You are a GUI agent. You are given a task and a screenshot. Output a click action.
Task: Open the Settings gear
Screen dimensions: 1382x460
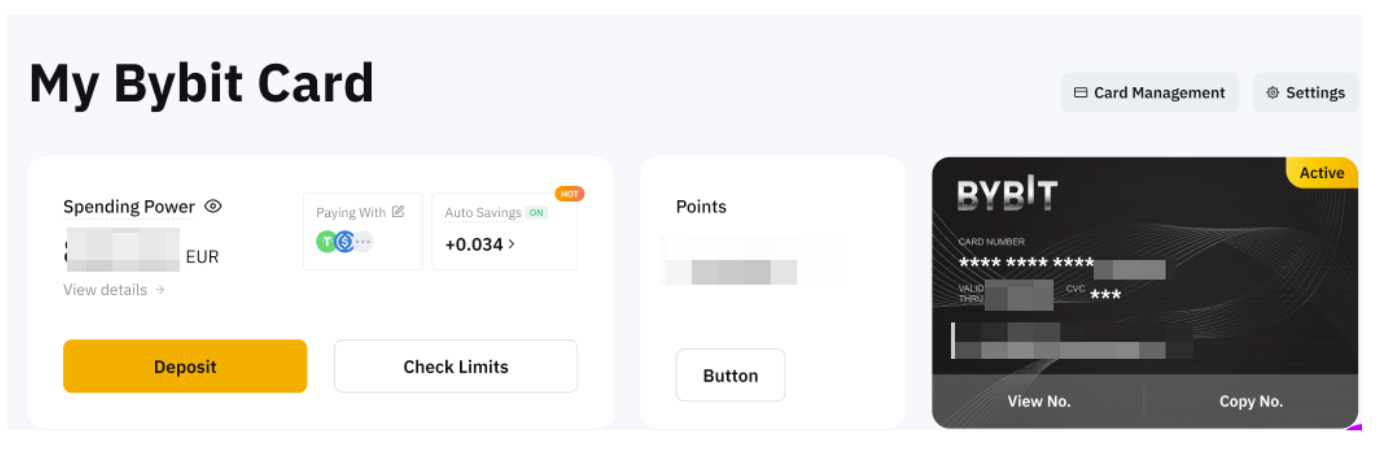coord(1305,93)
